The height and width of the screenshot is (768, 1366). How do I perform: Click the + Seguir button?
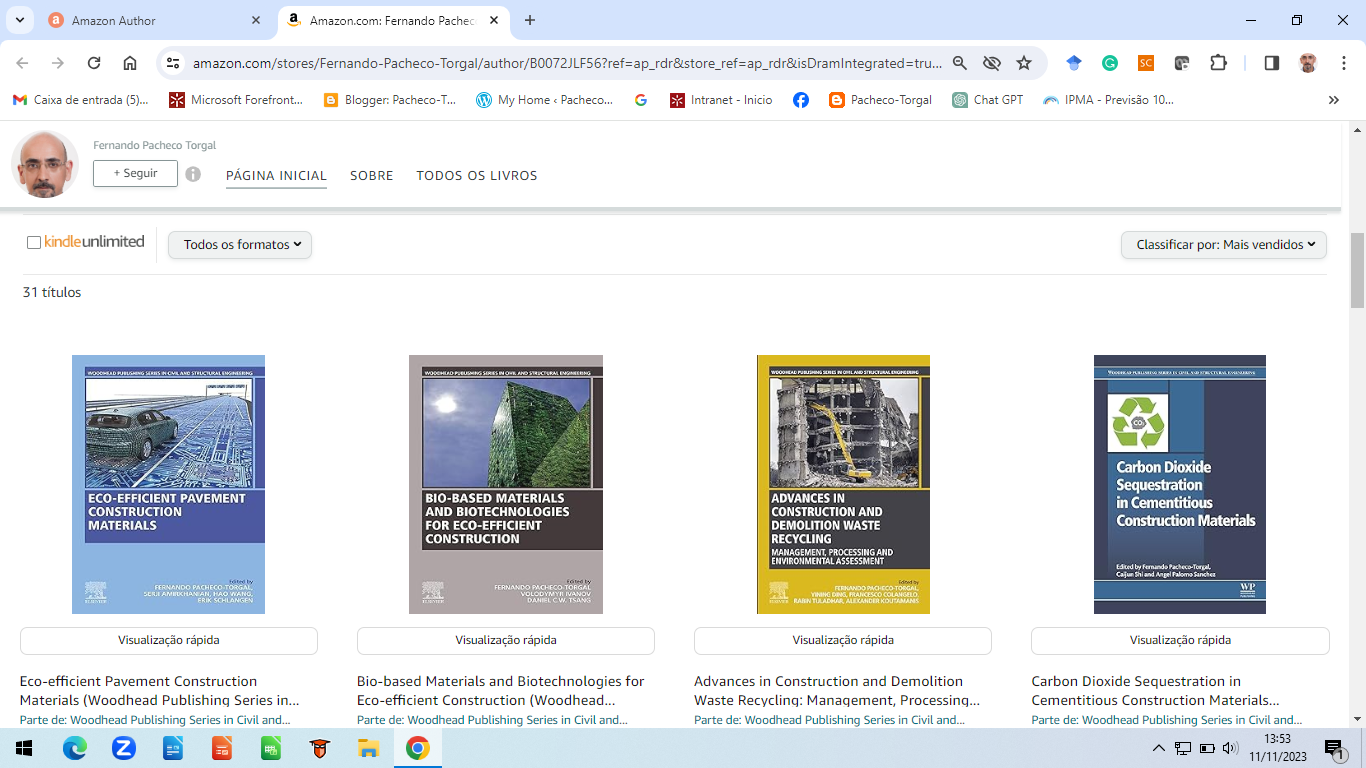coord(135,173)
